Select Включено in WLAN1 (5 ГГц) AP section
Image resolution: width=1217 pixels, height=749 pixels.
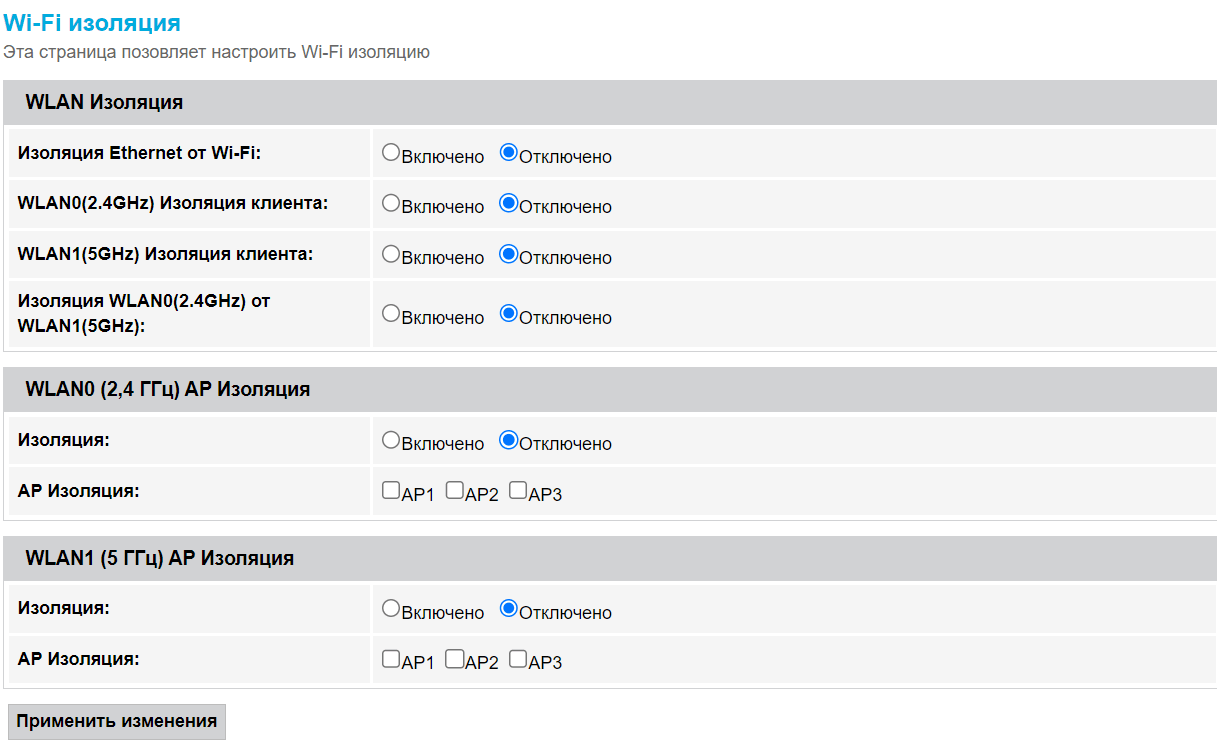(x=391, y=608)
